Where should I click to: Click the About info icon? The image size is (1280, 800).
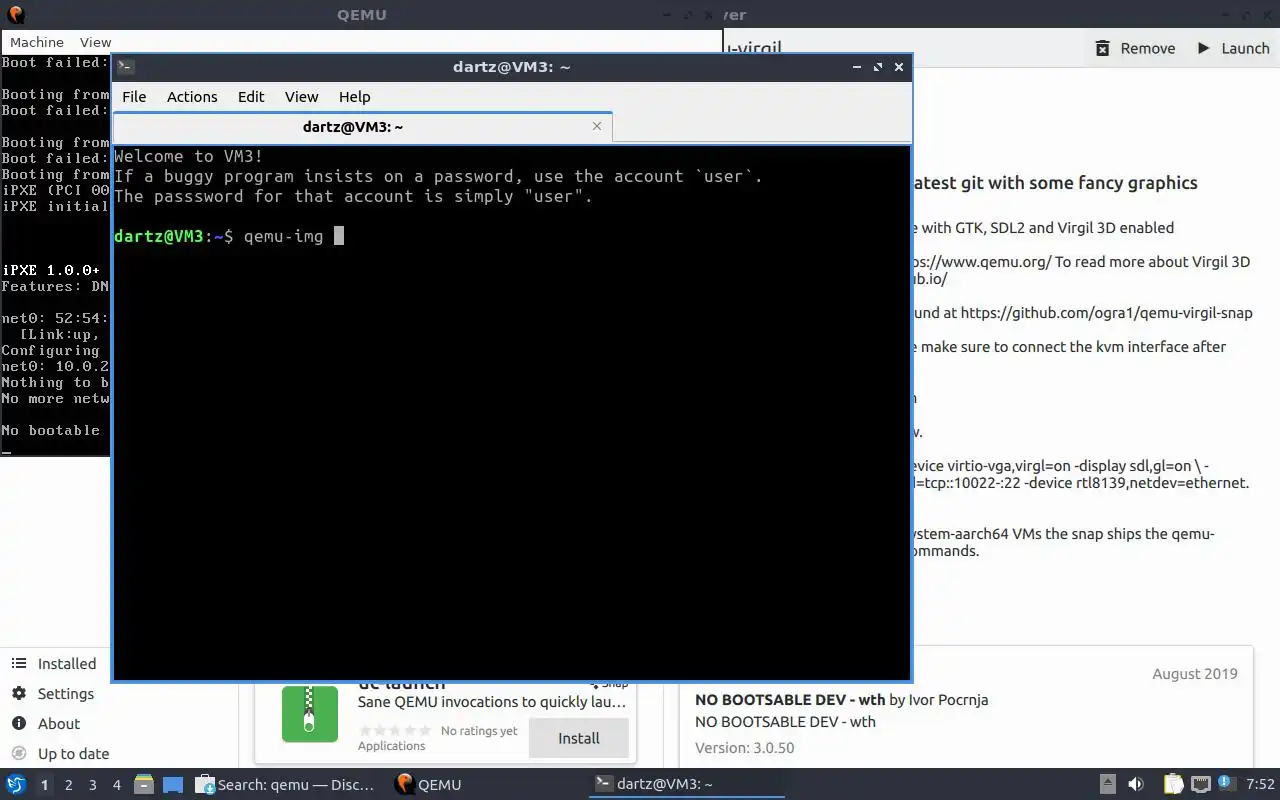[19, 724]
